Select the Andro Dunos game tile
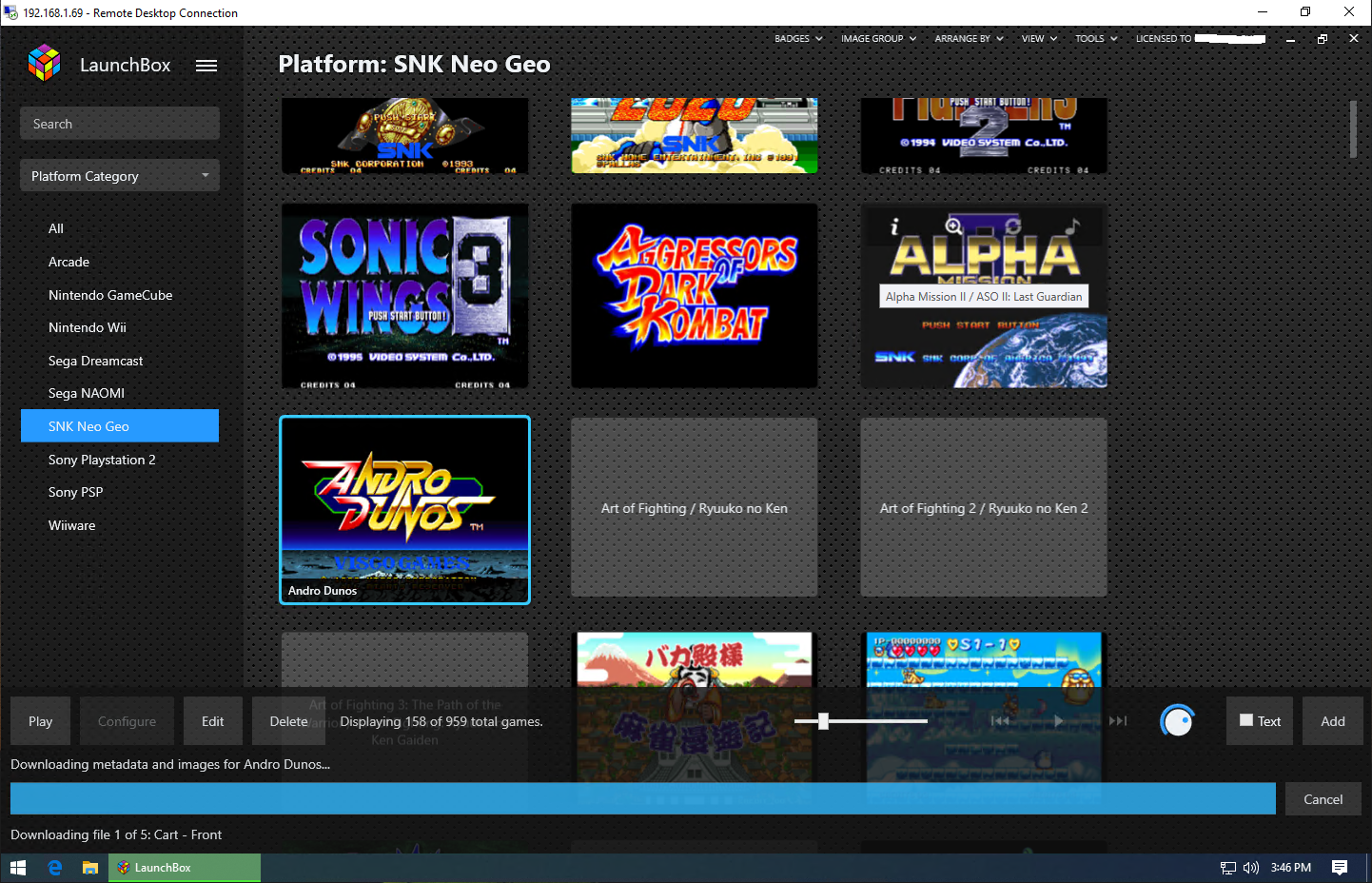Viewport: 1372px width, 883px height. [x=405, y=510]
